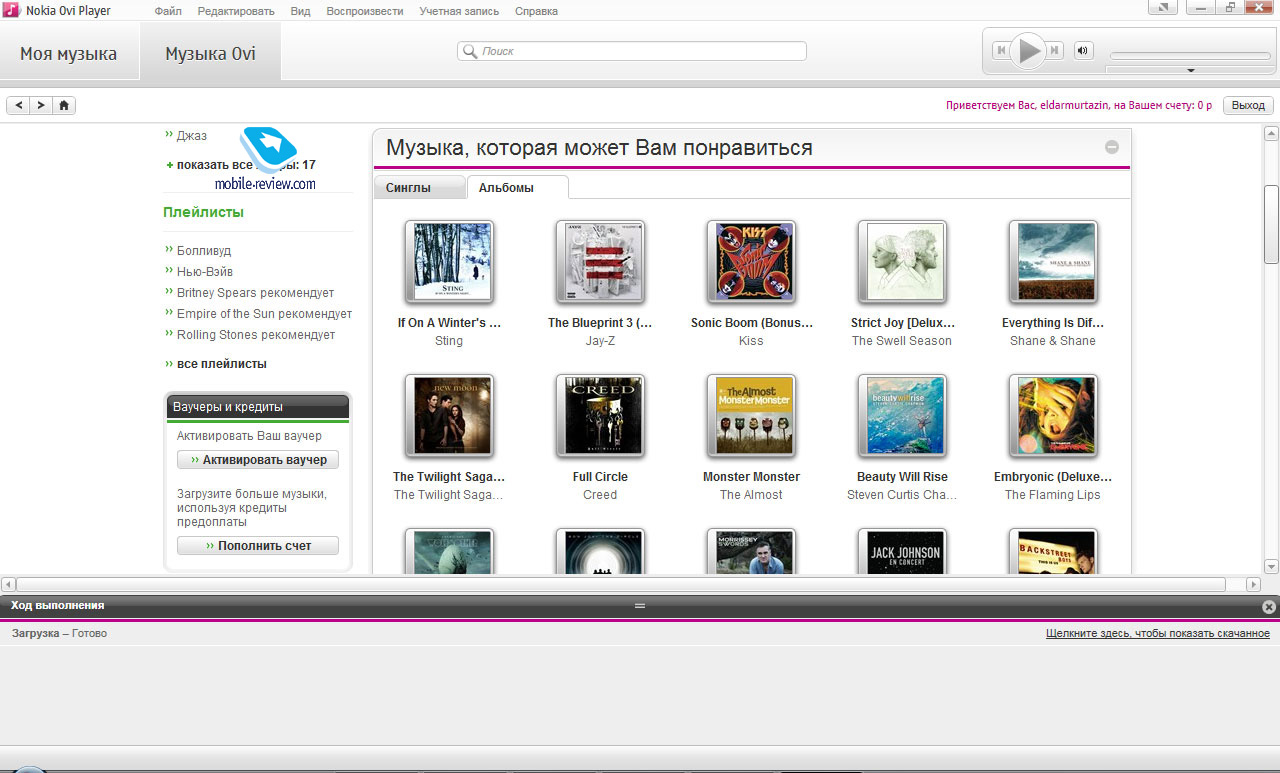Switch to Моя музыка tab

coord(69,53)
